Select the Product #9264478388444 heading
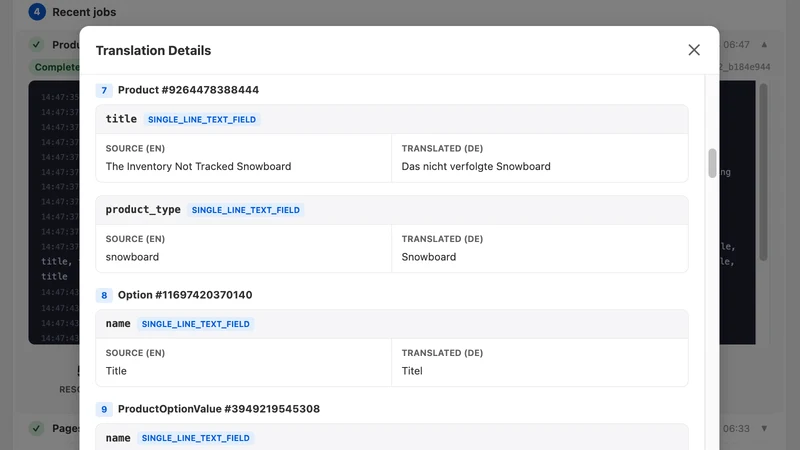The image size is (800, 450). 188,90
